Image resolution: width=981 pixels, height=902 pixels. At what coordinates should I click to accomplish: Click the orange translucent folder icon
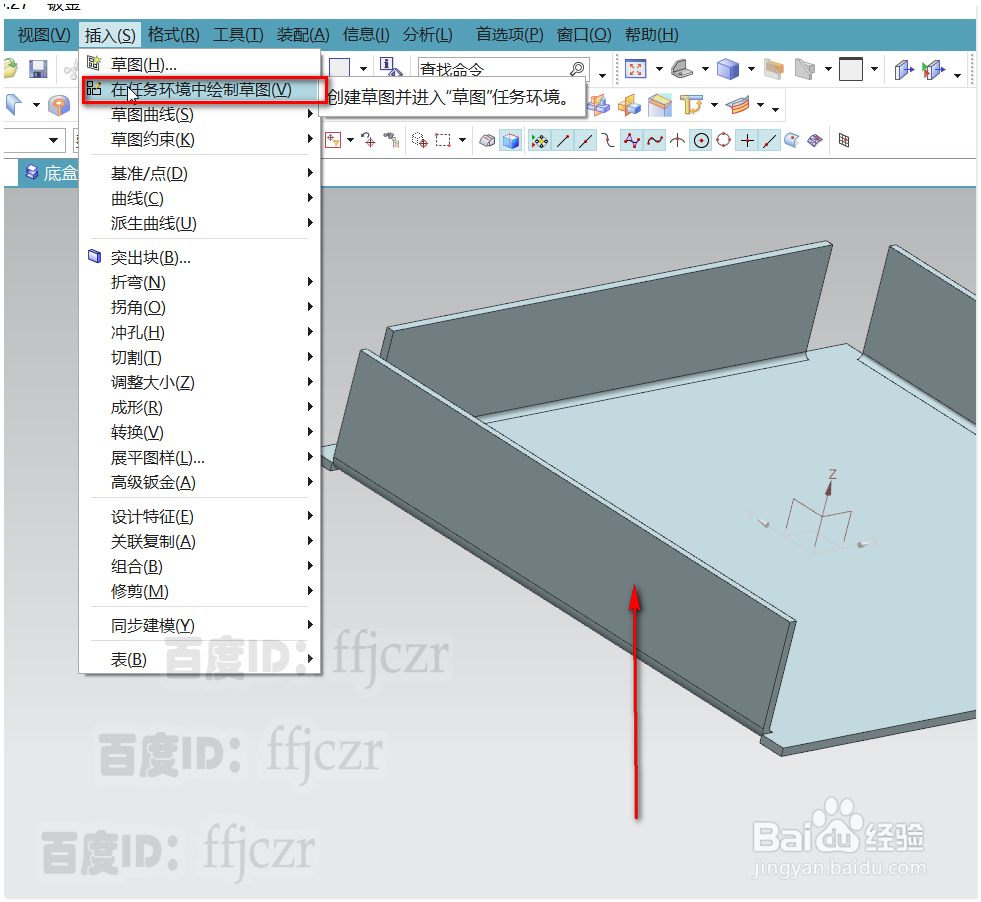(774, 69)
